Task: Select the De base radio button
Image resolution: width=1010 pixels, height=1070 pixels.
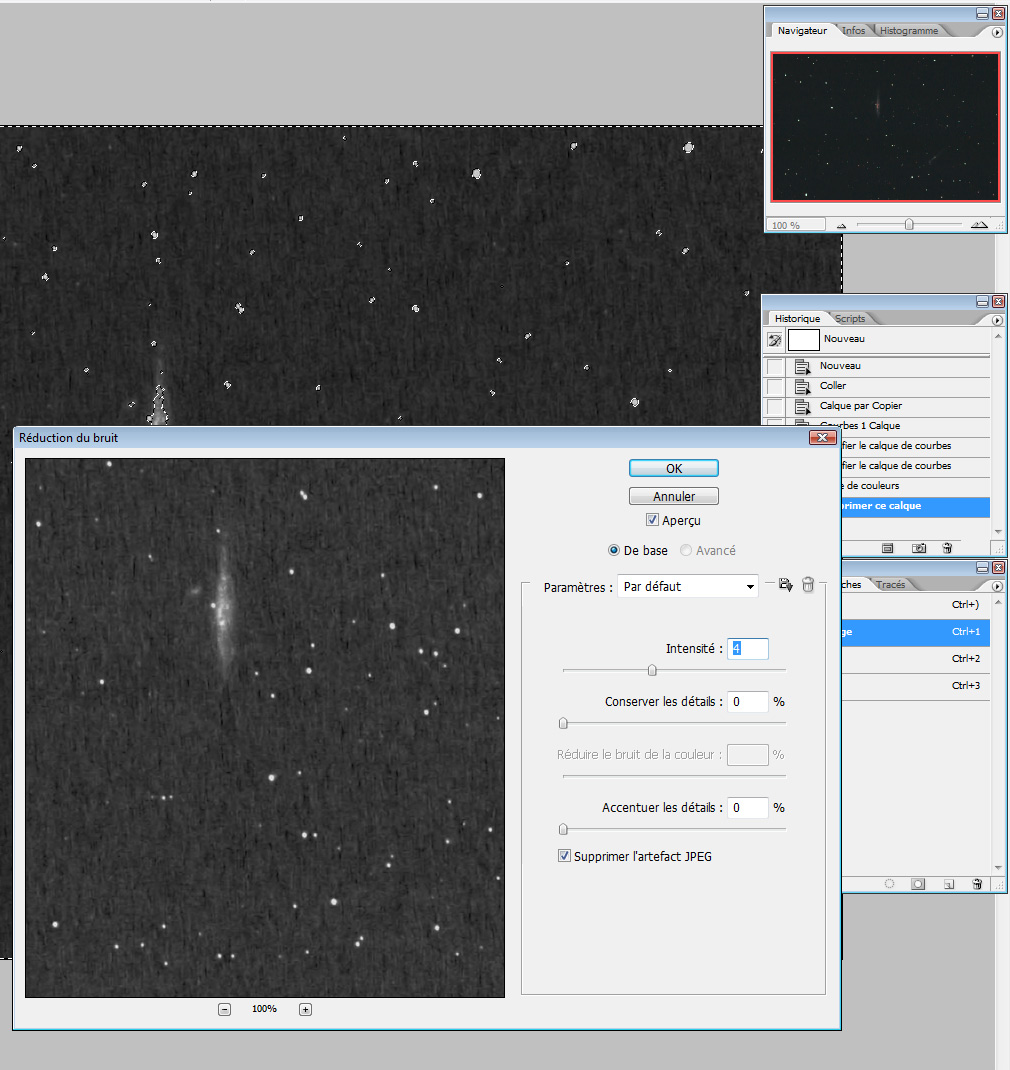Action: tap(614, 550)
